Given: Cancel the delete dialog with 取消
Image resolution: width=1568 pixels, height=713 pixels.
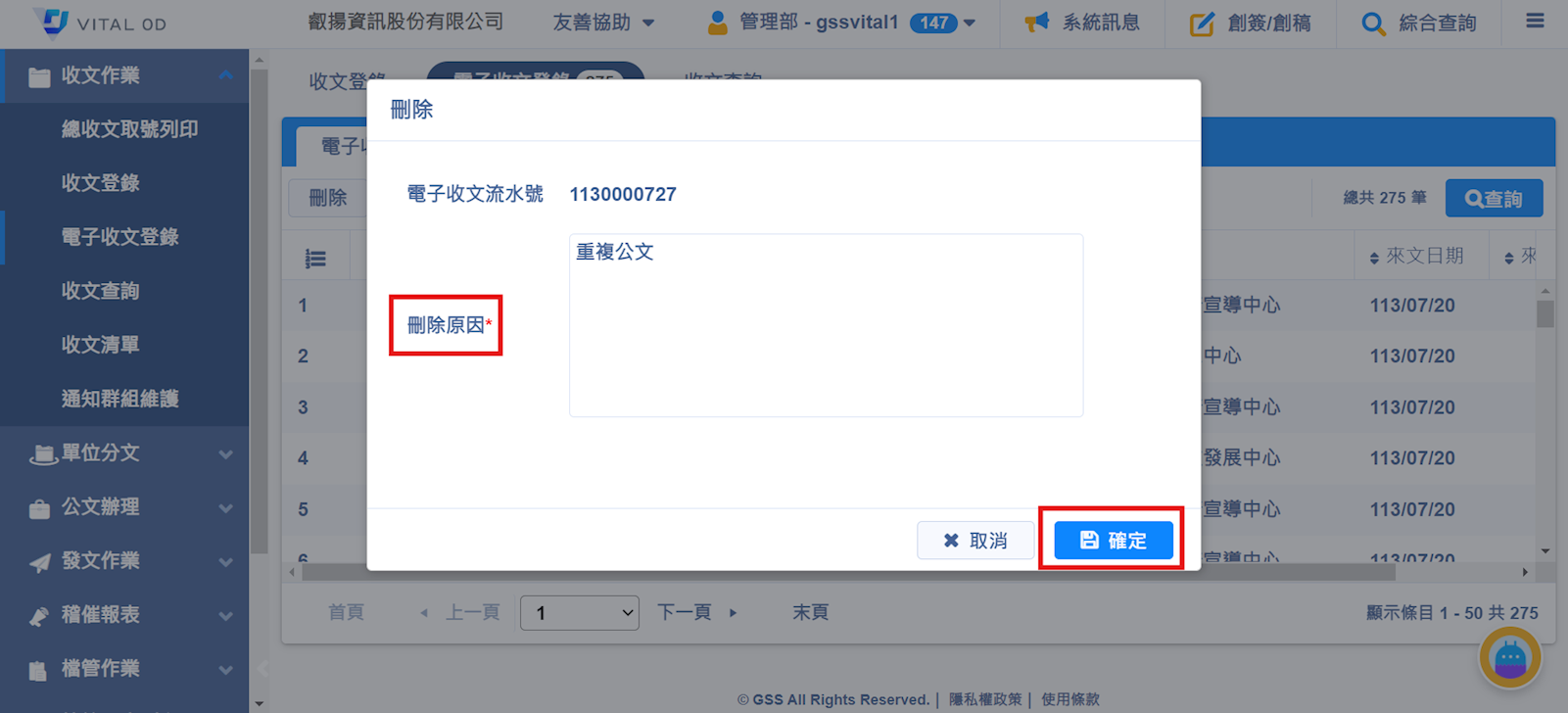Looking at the screenshot, I should (x=974, y=541).
